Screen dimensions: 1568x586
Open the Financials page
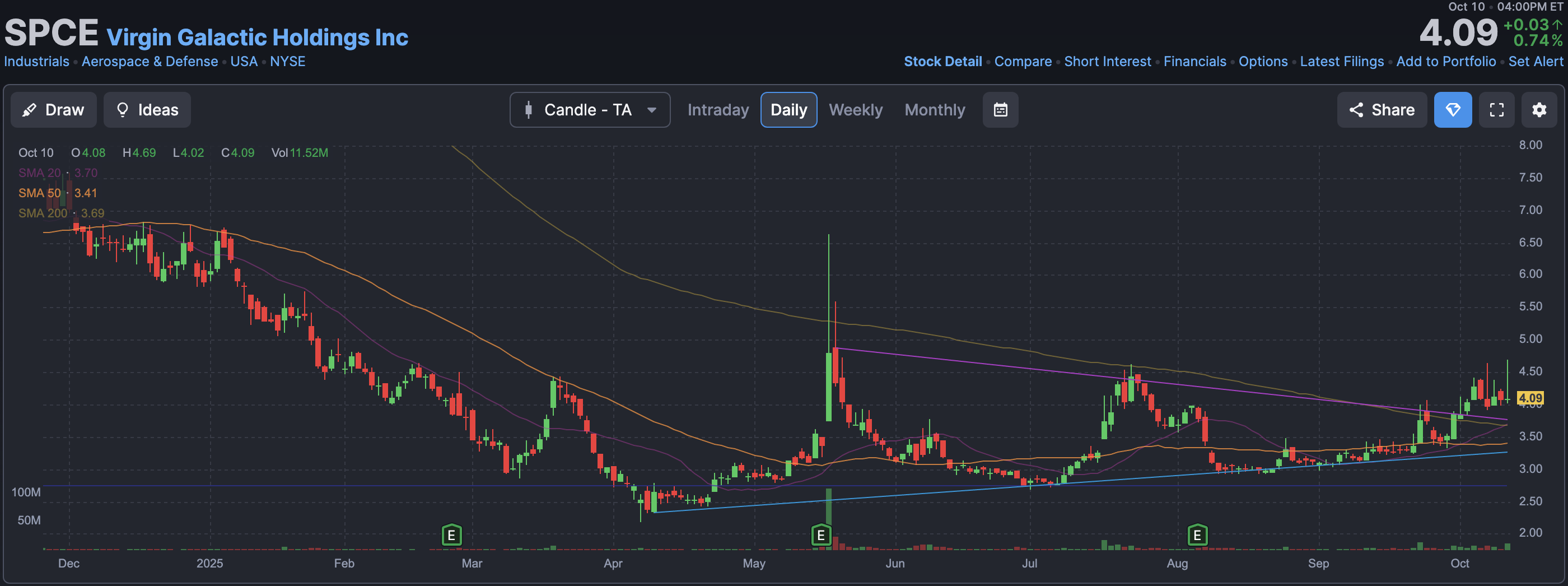coord(1194,62)
